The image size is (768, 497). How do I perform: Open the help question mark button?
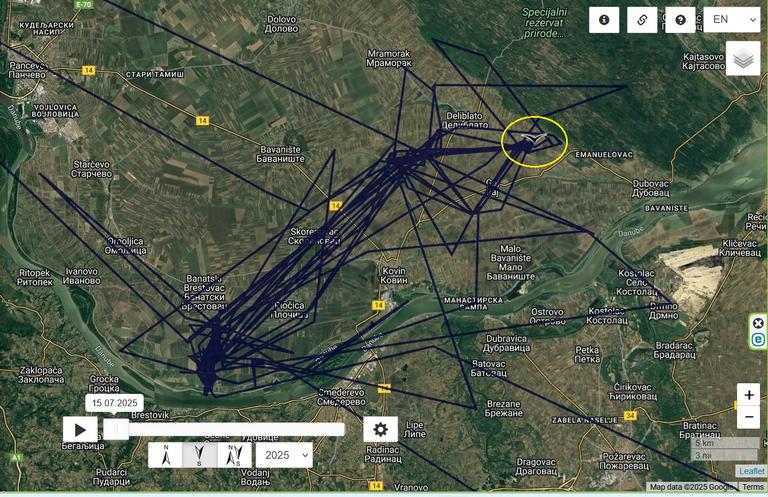point(680,20)
